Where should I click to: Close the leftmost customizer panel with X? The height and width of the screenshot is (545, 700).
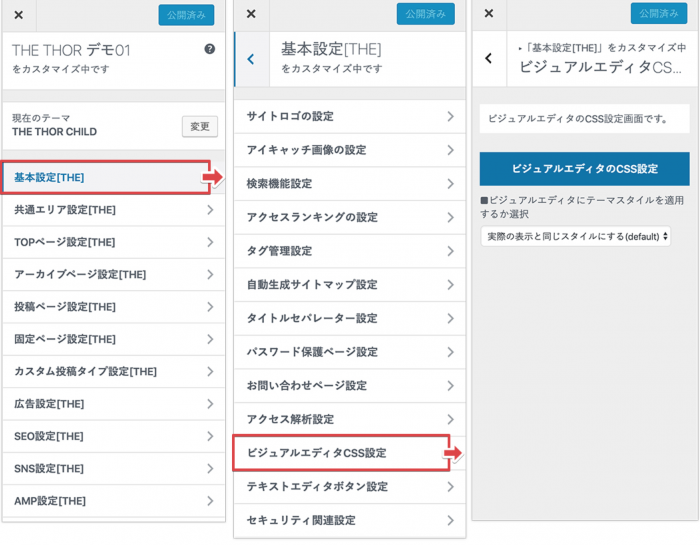pos(18,15)
